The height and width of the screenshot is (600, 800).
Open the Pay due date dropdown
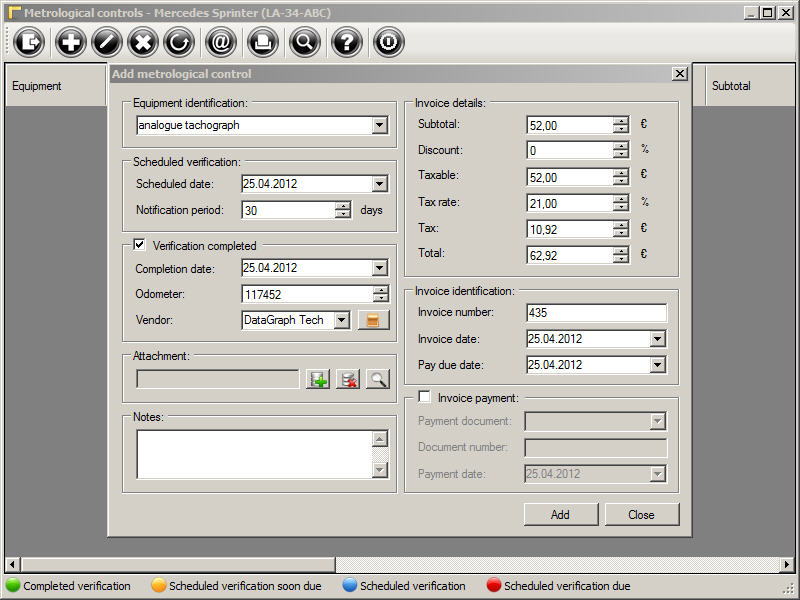[x=657, y=365]
